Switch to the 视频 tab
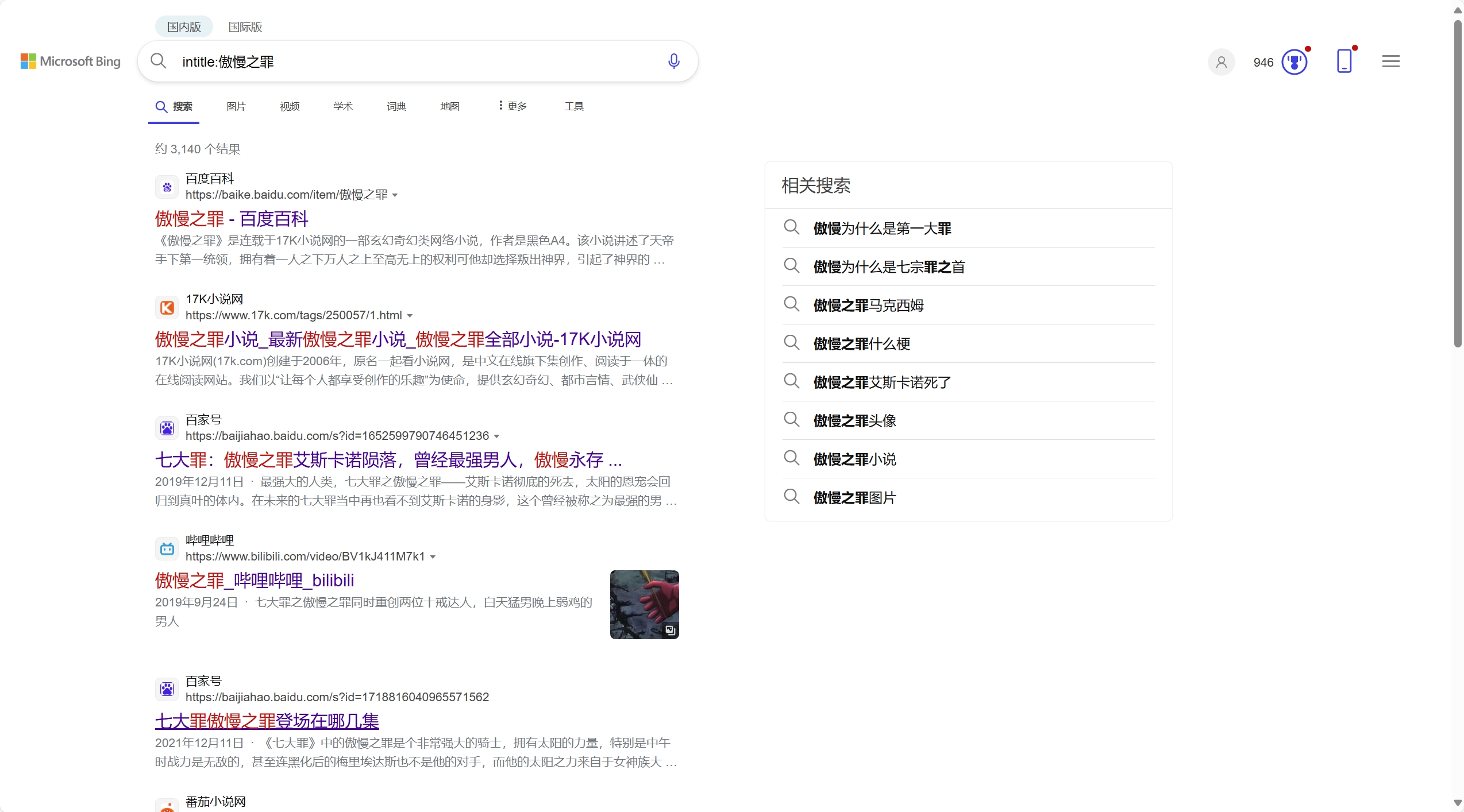 pos(290,106)
